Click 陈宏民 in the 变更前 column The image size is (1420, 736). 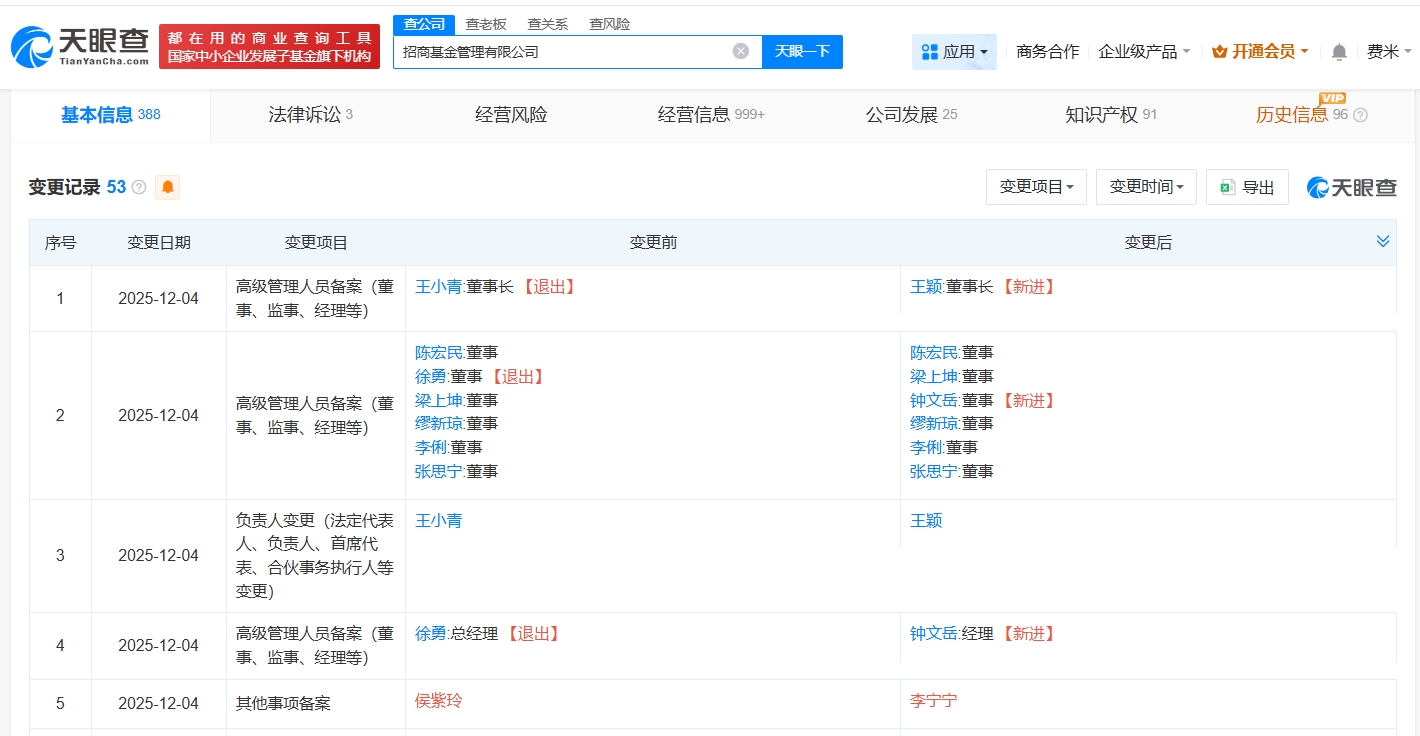pos(439,353)
